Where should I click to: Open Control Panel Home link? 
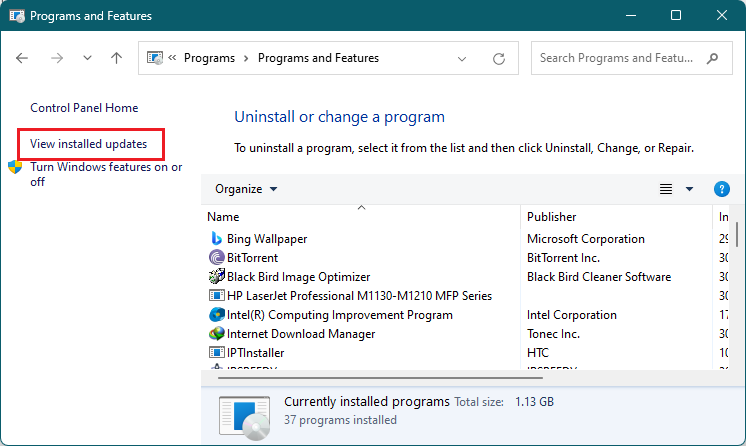[x=84, y=108]
